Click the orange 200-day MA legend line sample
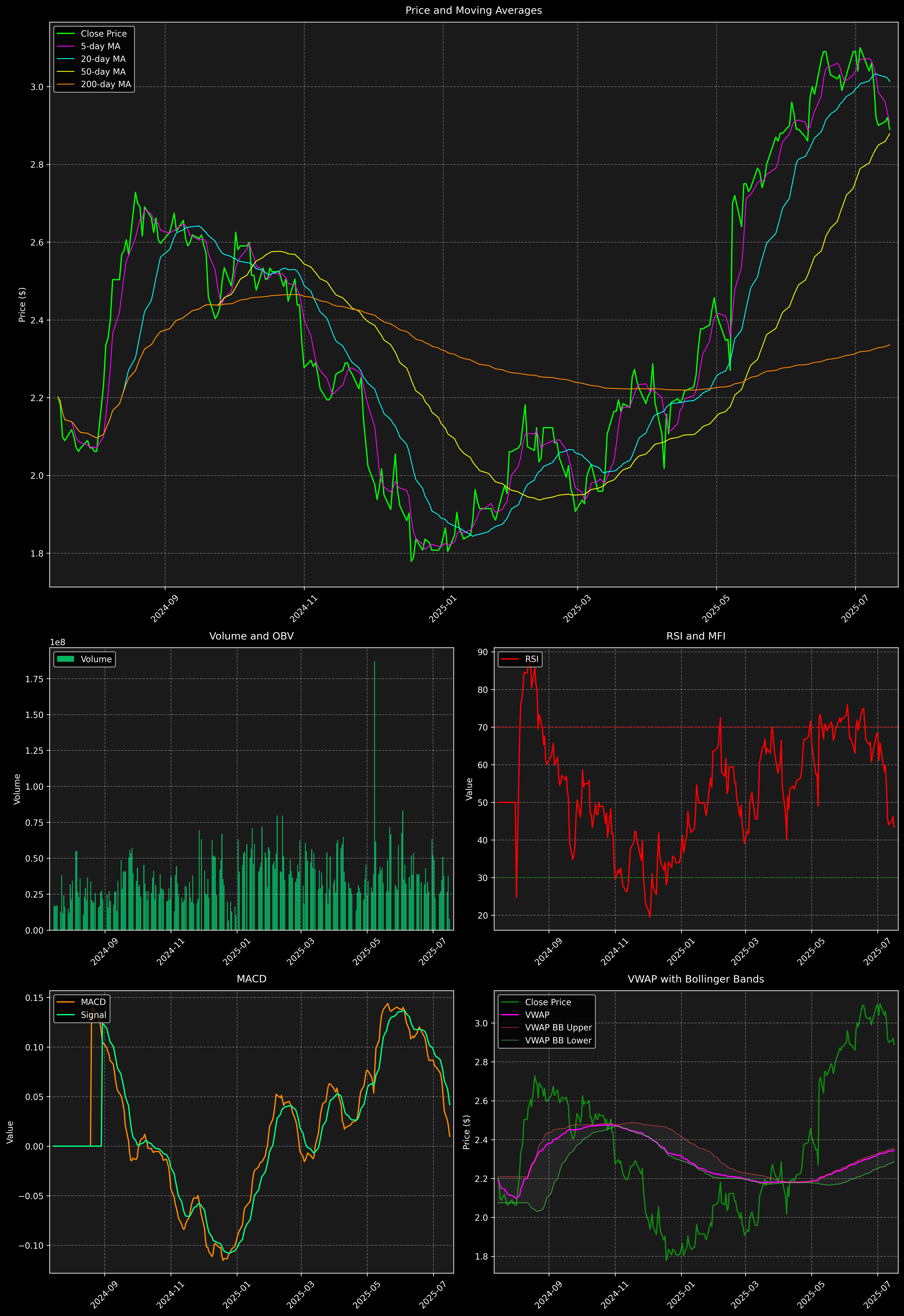 click(66, 84)
